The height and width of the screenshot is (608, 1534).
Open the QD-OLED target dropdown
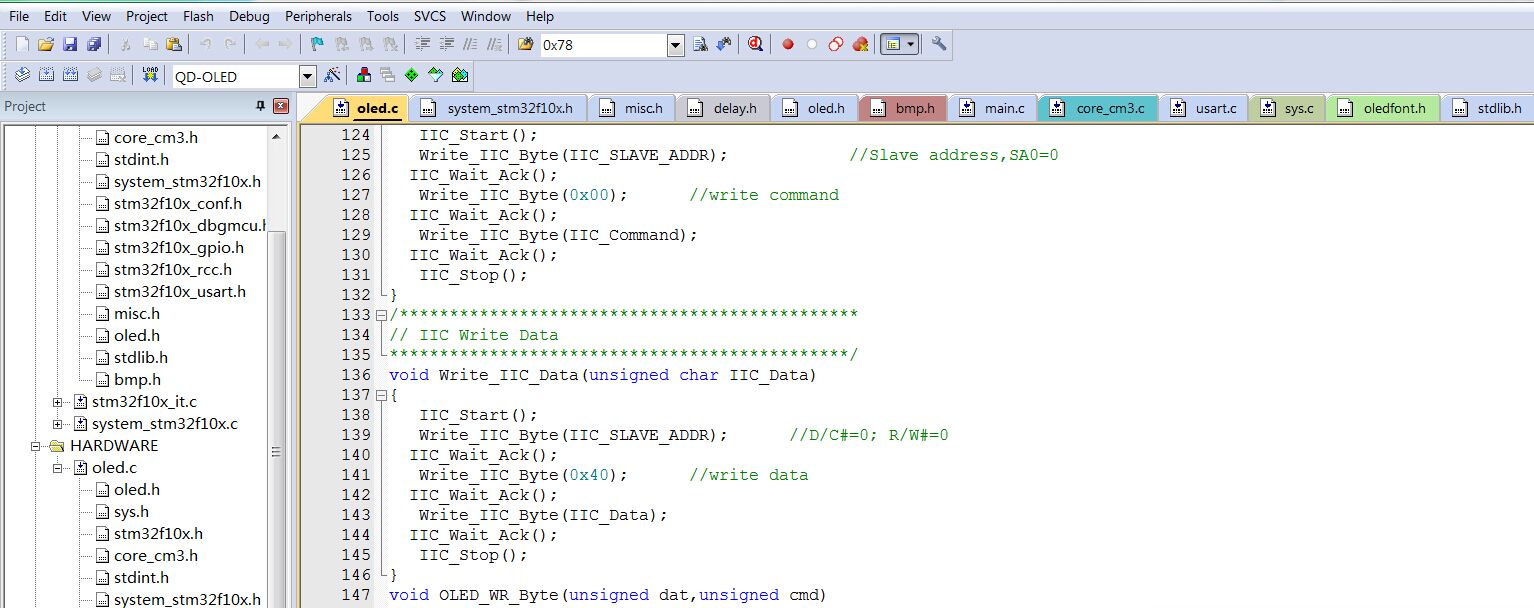click(x=307, y=76)
